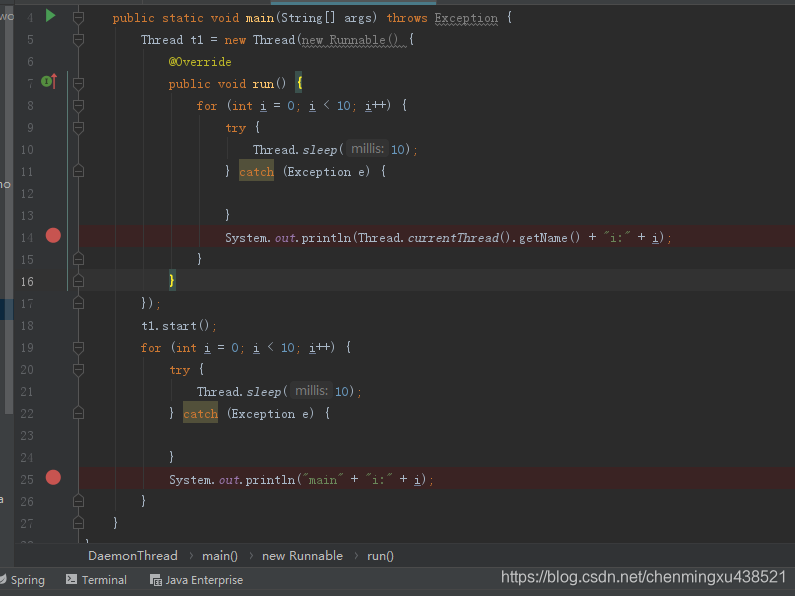Image resolution: width=795 pixels, height=596 pixels.
Task: Click the highlighted catch keyword on line 11
Action: pos(257,172)
